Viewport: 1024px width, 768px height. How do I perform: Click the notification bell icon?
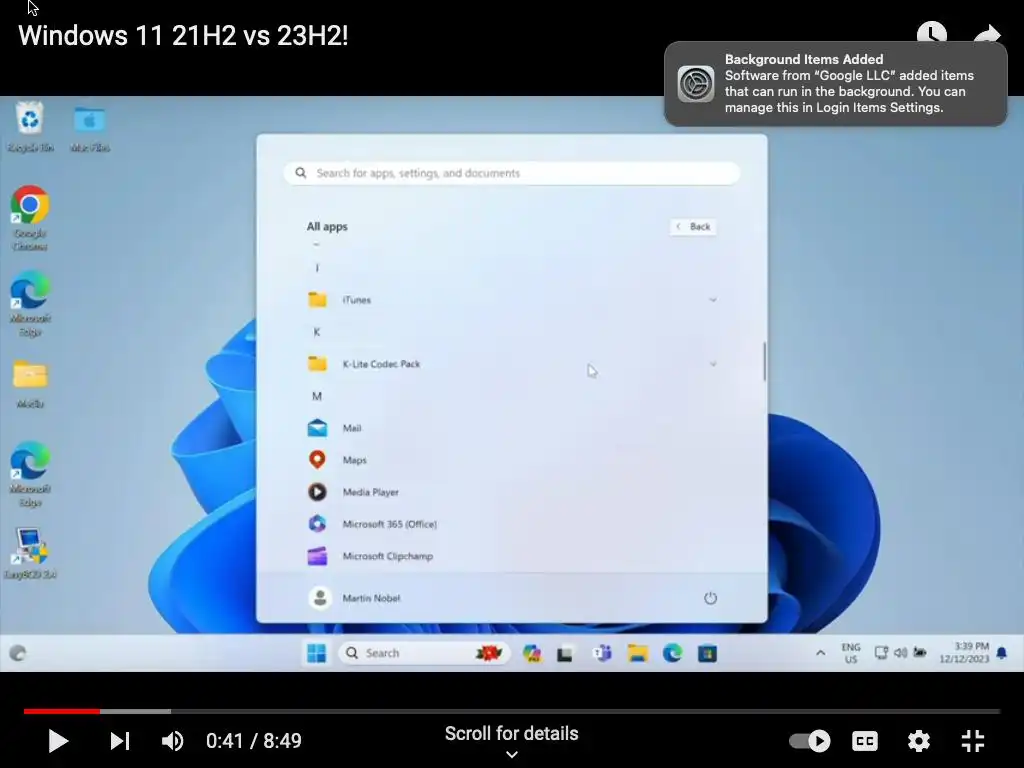coord(1002,653)
